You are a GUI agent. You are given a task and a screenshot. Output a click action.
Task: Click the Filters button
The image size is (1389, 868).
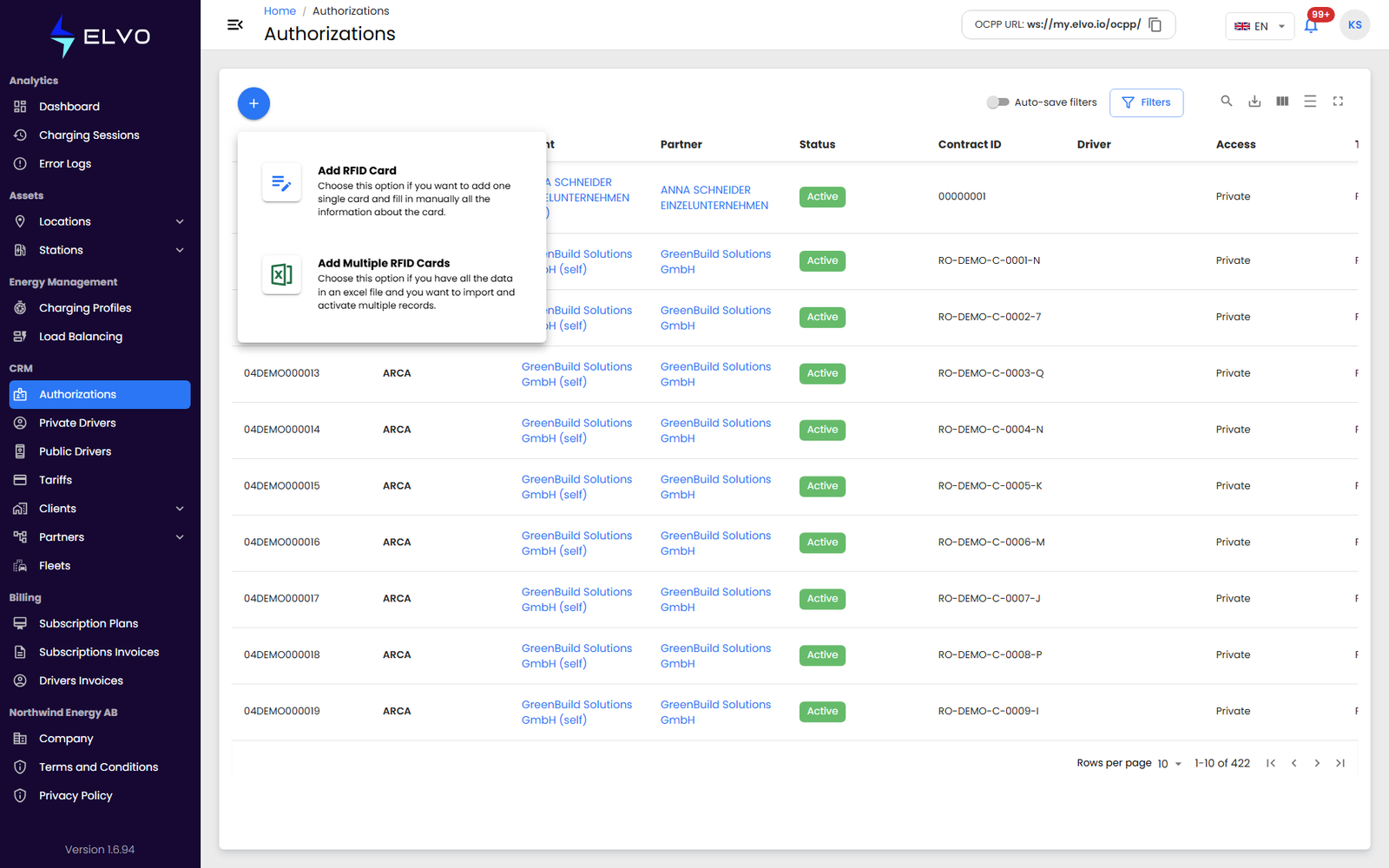coord(1146,102)
